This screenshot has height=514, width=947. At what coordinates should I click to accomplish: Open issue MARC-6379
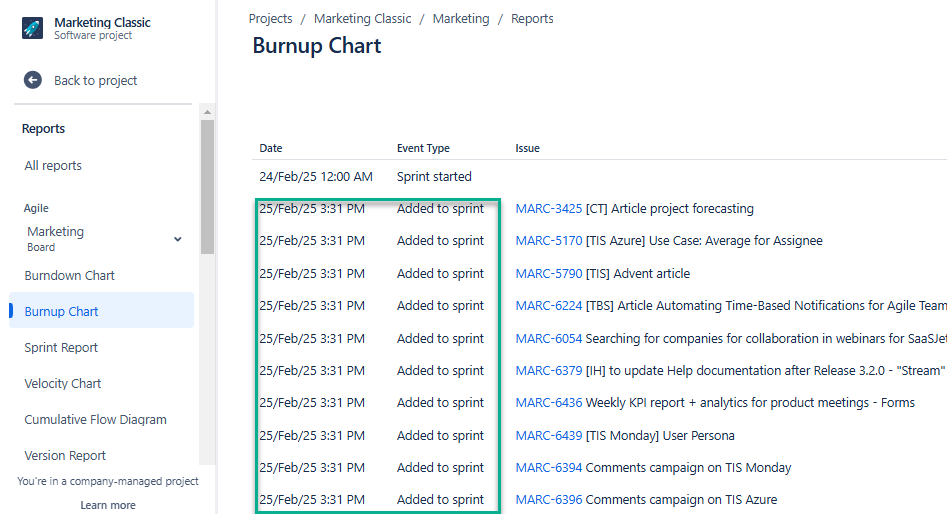point(548,370)
